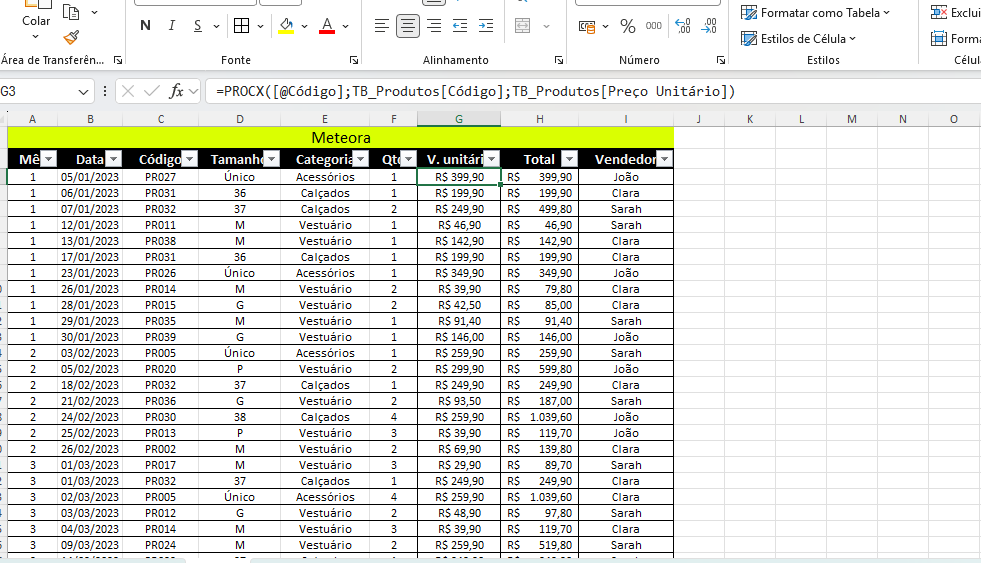Center align the text
The height and width of the screenshot is (563, 981).
coord(408,26)
